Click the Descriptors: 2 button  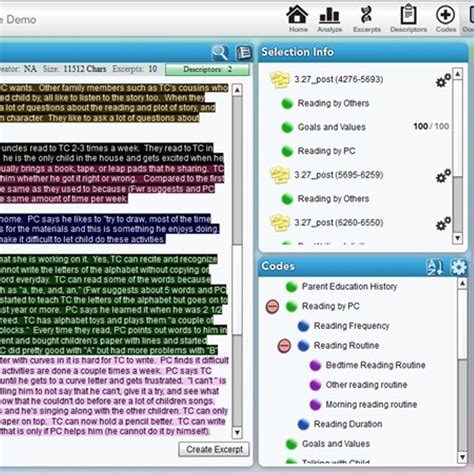[x=207, y=69]
